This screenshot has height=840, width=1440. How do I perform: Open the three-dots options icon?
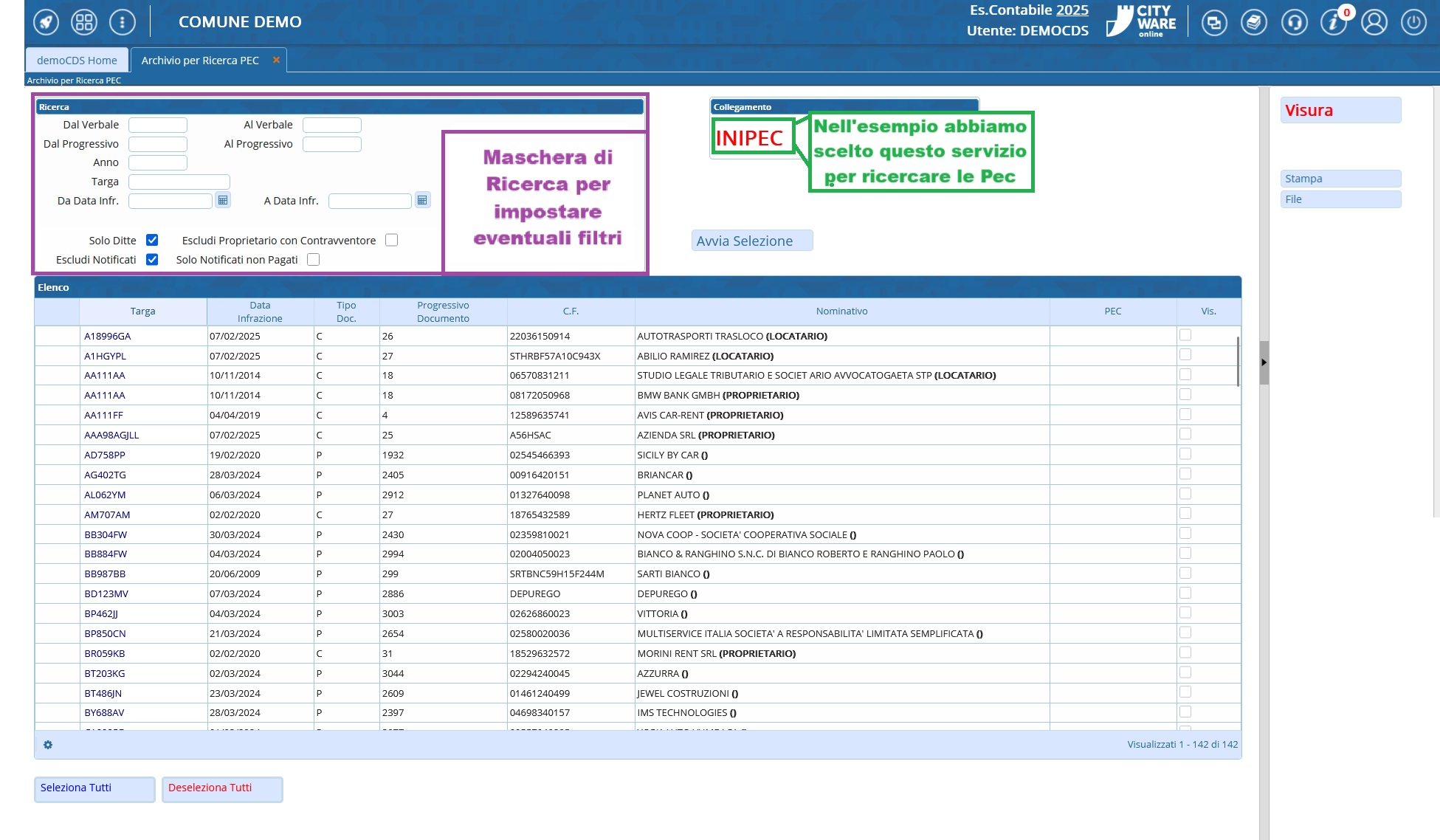123,22
